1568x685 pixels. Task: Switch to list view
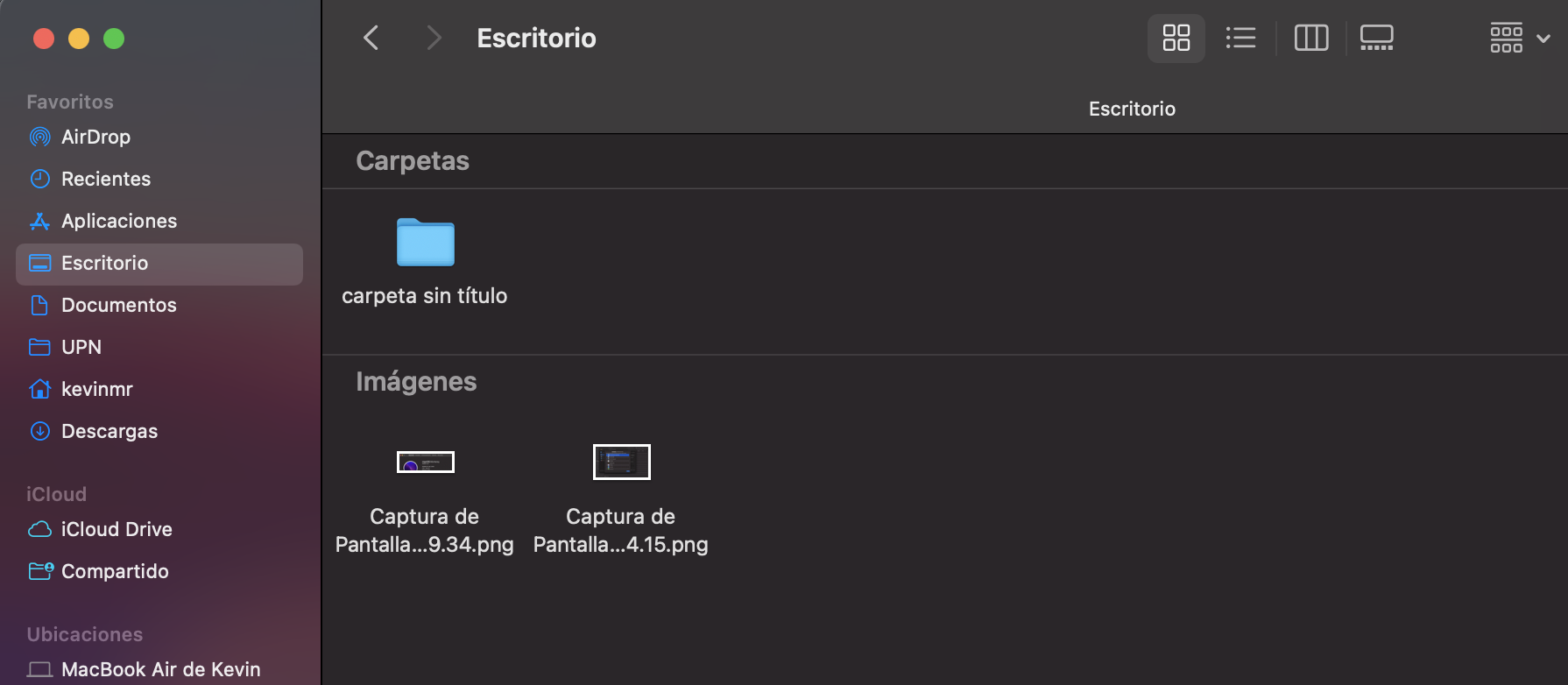[1240, 38]
